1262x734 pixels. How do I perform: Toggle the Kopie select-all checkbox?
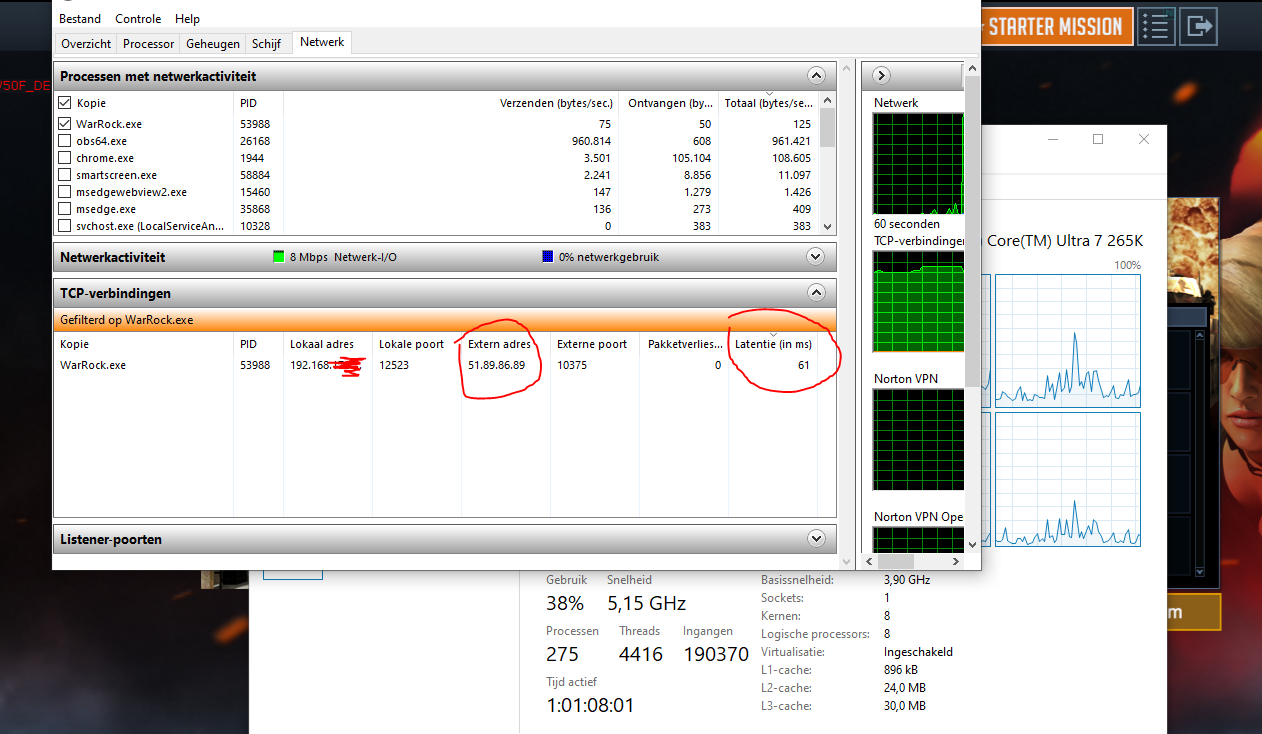(65, 103)
